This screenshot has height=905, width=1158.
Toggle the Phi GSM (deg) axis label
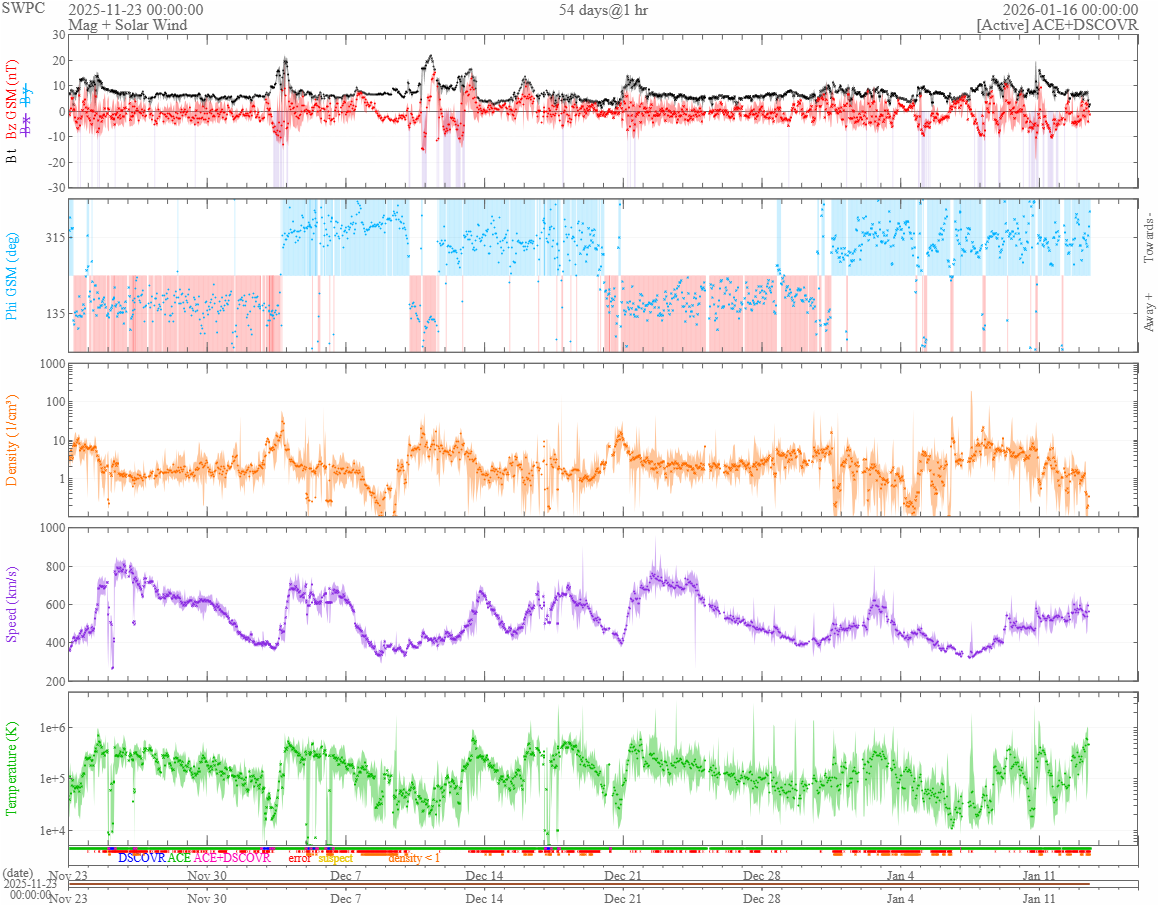click(11, 276)
